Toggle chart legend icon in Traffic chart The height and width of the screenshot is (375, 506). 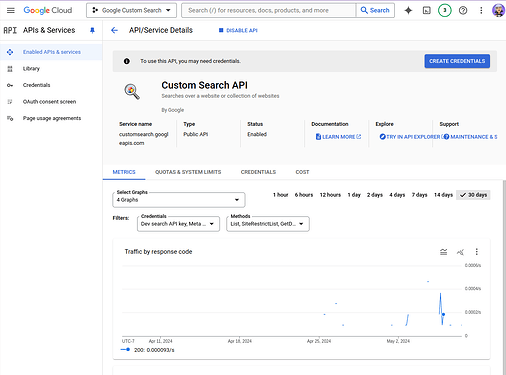[443, 252]
